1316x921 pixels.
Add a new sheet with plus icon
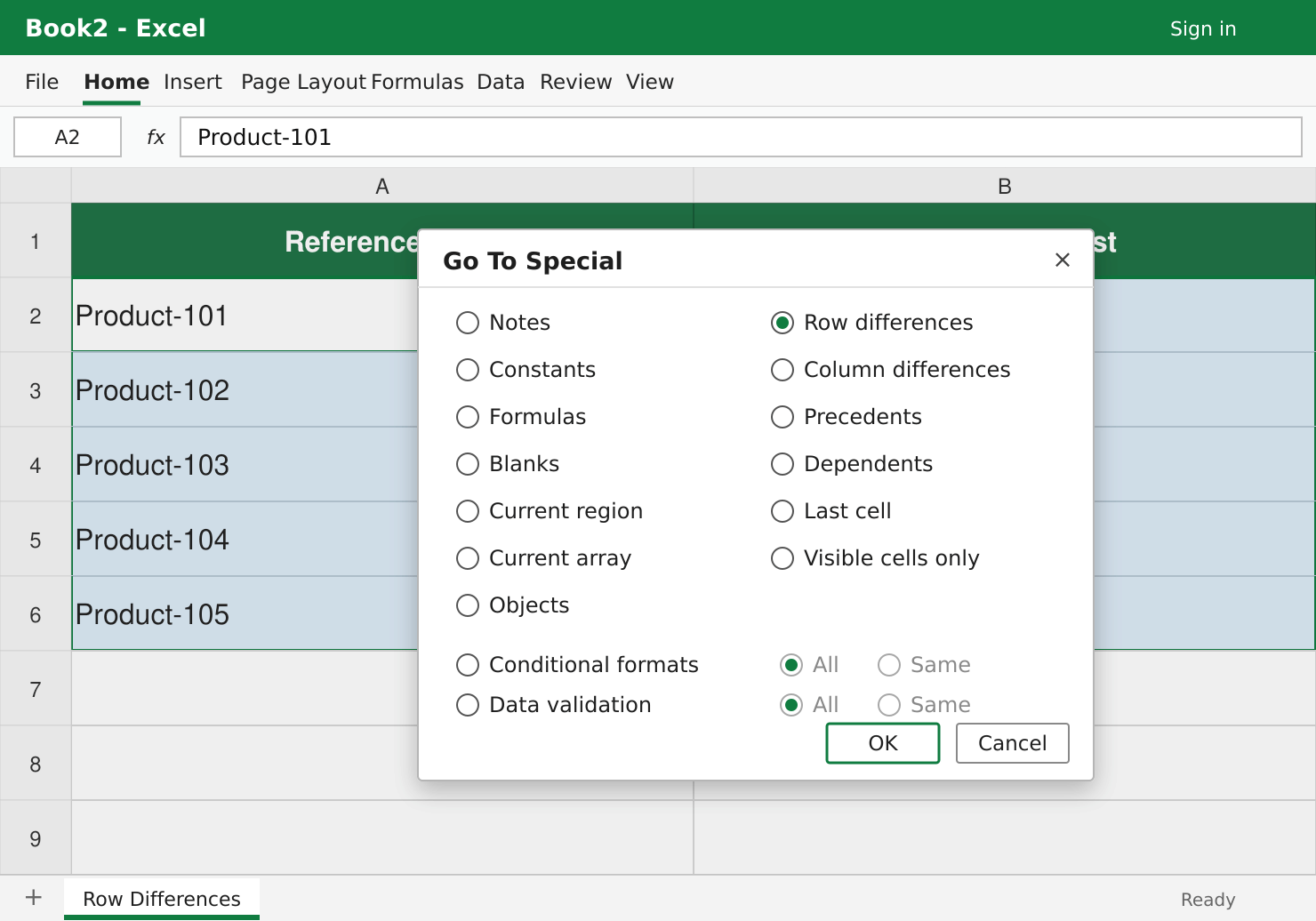tap(33, 898)
